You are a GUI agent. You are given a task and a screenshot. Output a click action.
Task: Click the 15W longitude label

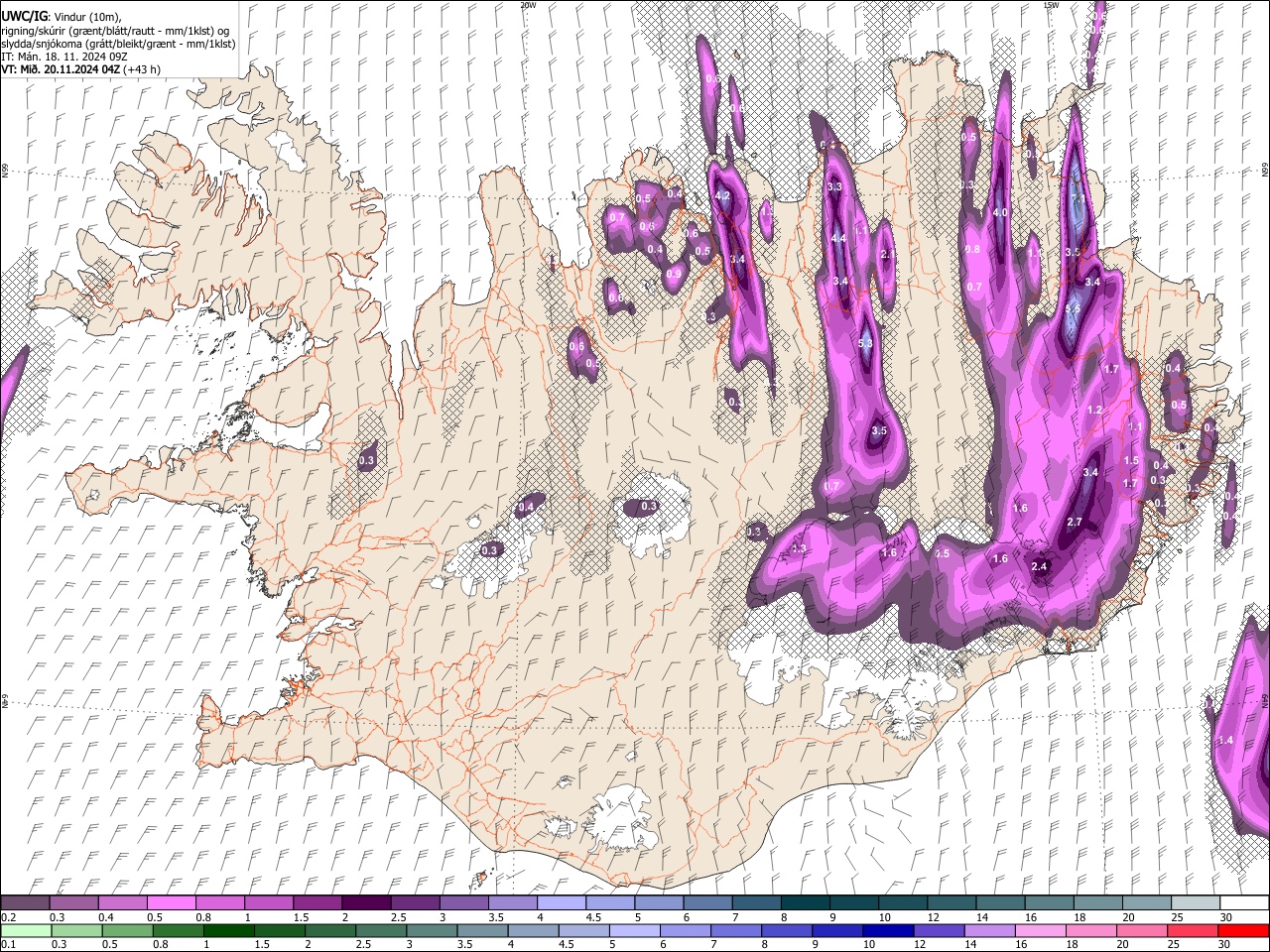pos(1051,5)
